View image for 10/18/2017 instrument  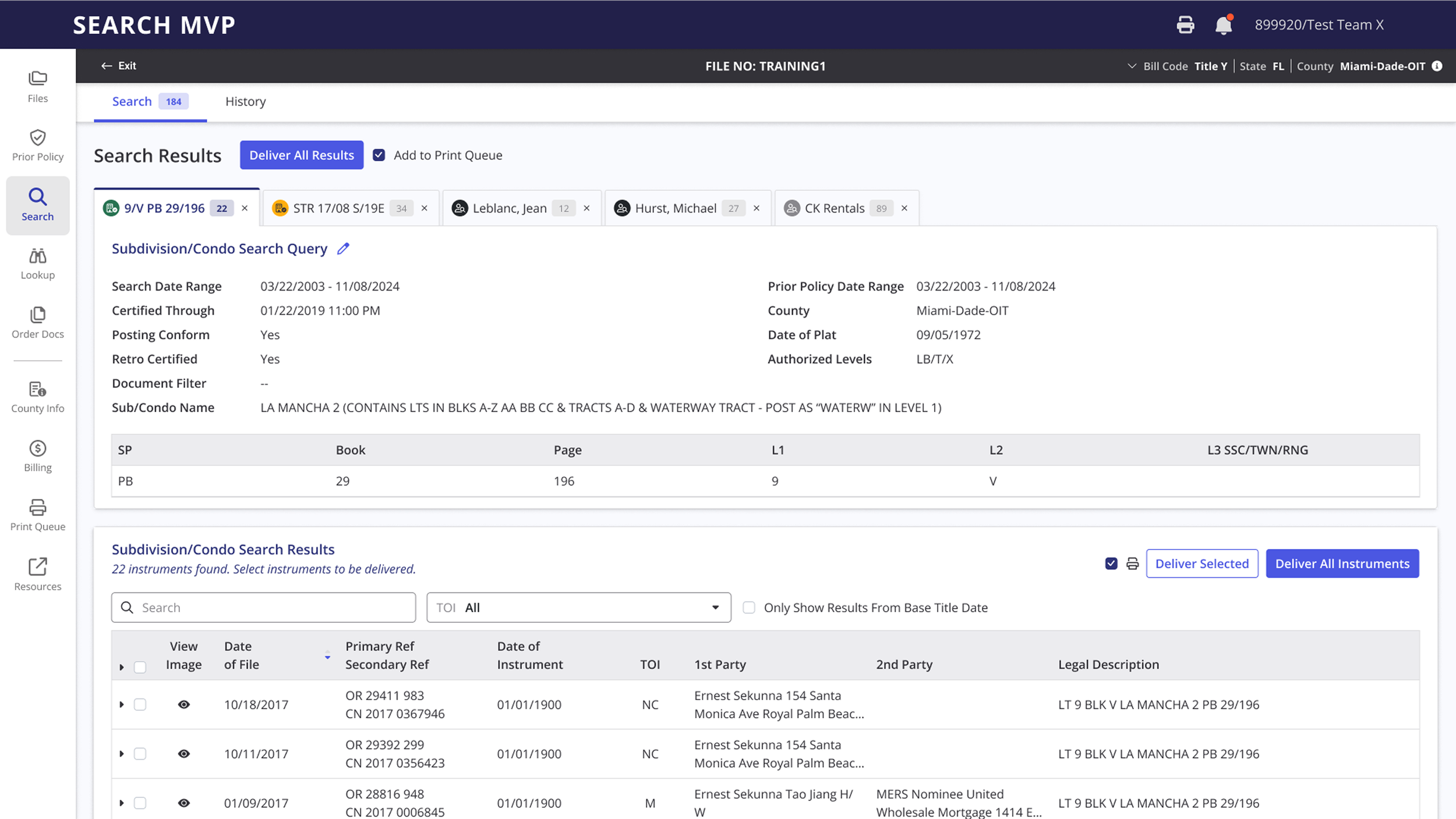[183, 704]
